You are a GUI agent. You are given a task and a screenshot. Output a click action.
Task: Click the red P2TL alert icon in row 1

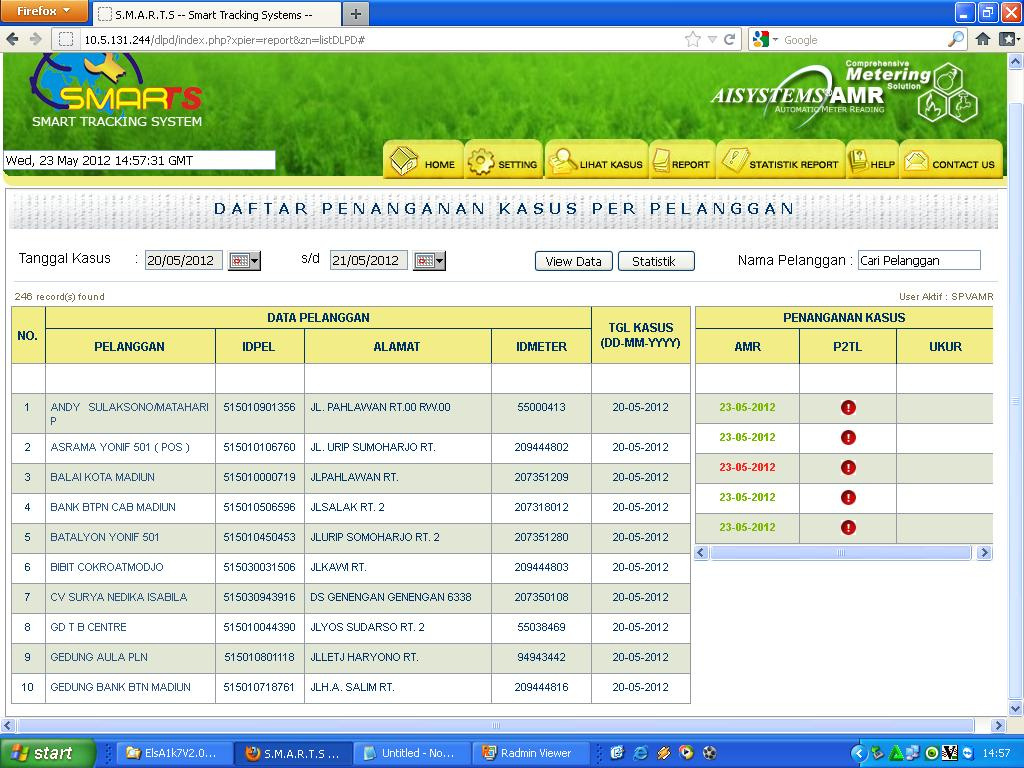(x=848, y=408)
